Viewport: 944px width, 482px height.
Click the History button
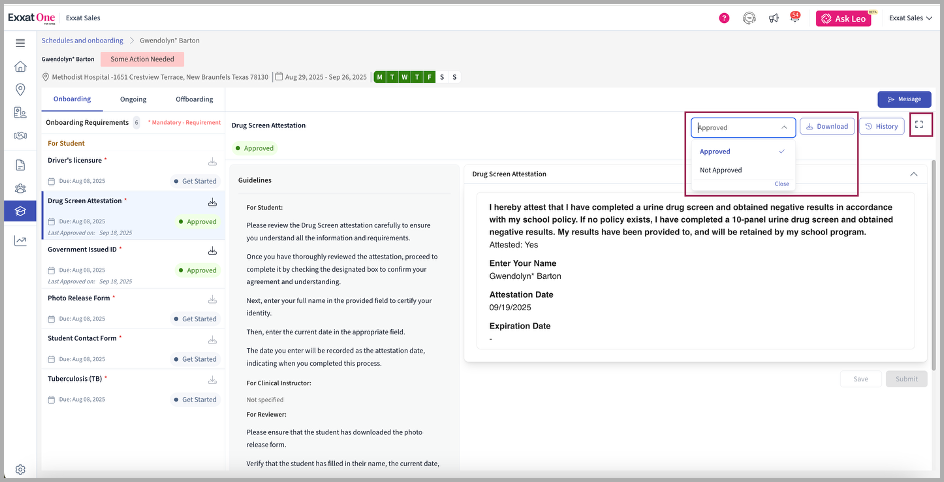click(x=882, y=126)
